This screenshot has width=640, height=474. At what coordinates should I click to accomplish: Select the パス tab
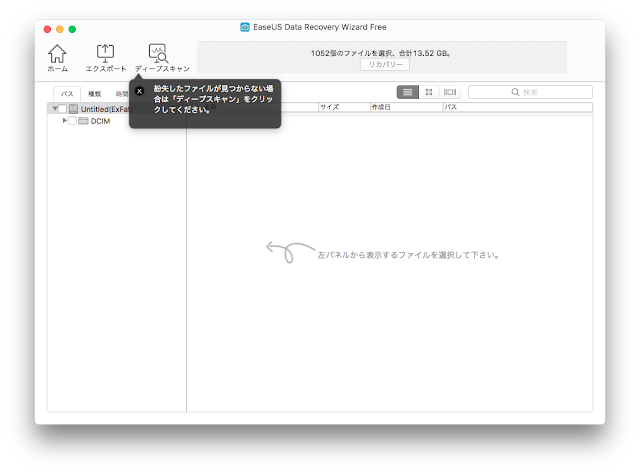(x=67, y=94)
